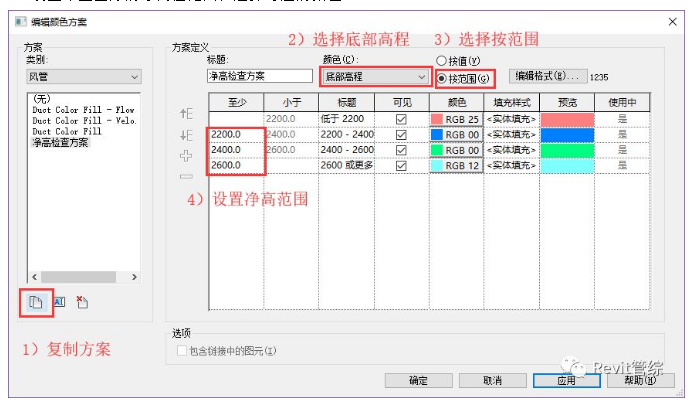697x406 pixels.
Task: Click the 至少 column header
Action: pos(236,103)
